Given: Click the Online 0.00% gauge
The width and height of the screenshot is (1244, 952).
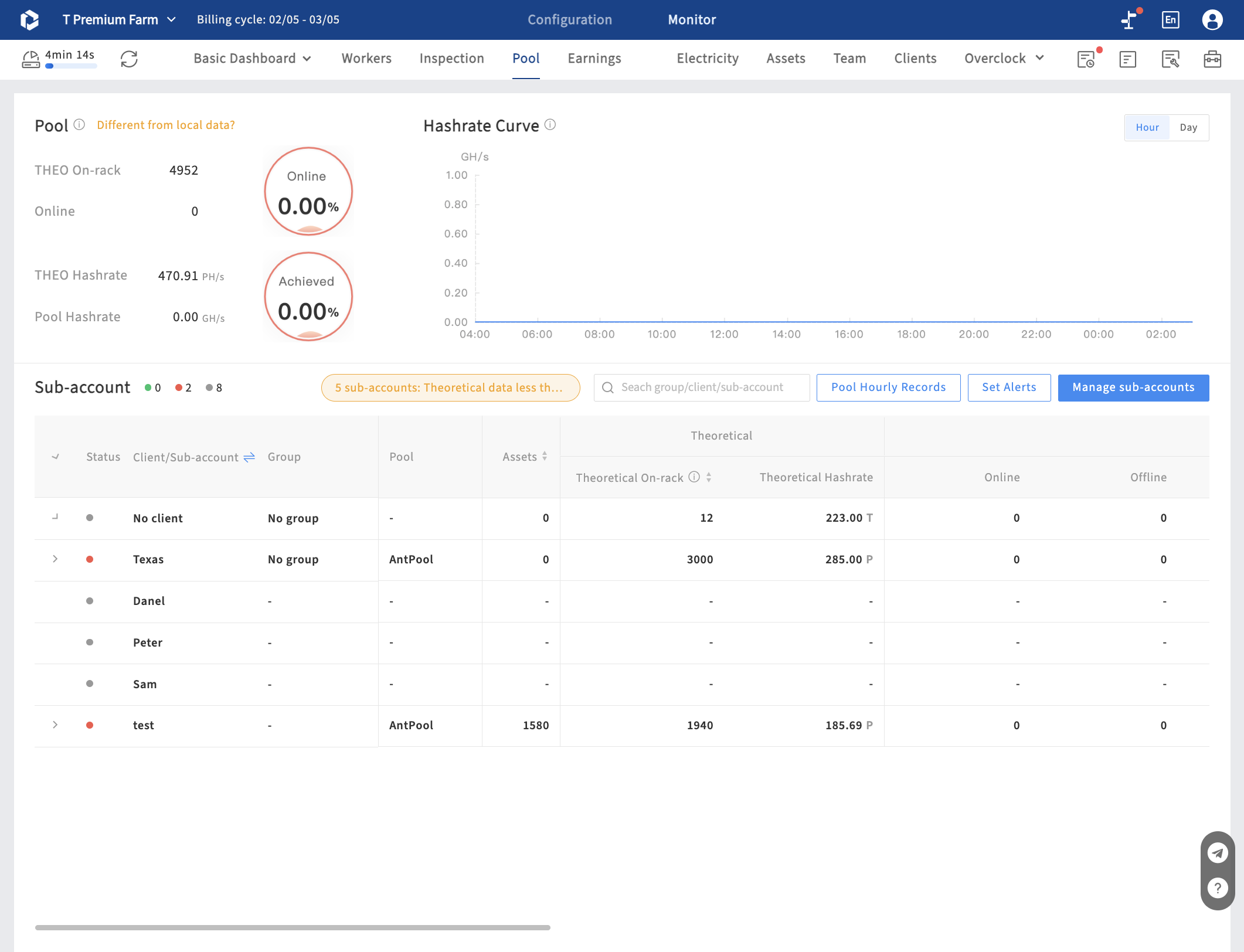Looking at the screenshot, I should click(x=308, y=192).
